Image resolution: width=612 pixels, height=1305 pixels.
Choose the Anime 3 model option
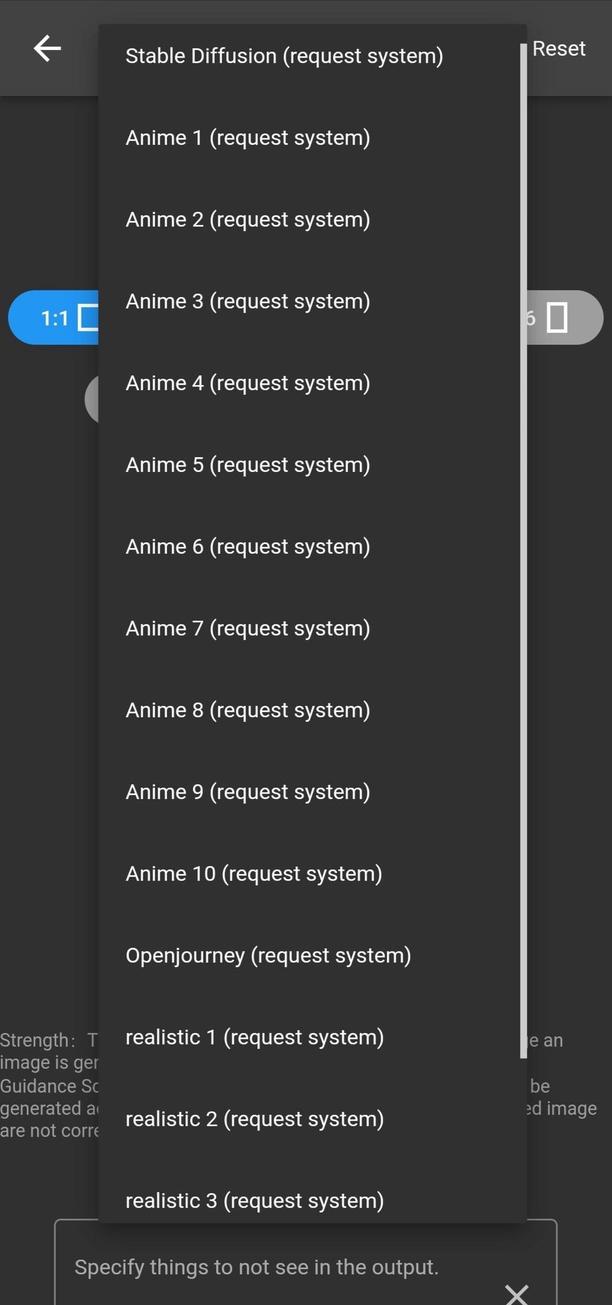click(248, 302)
